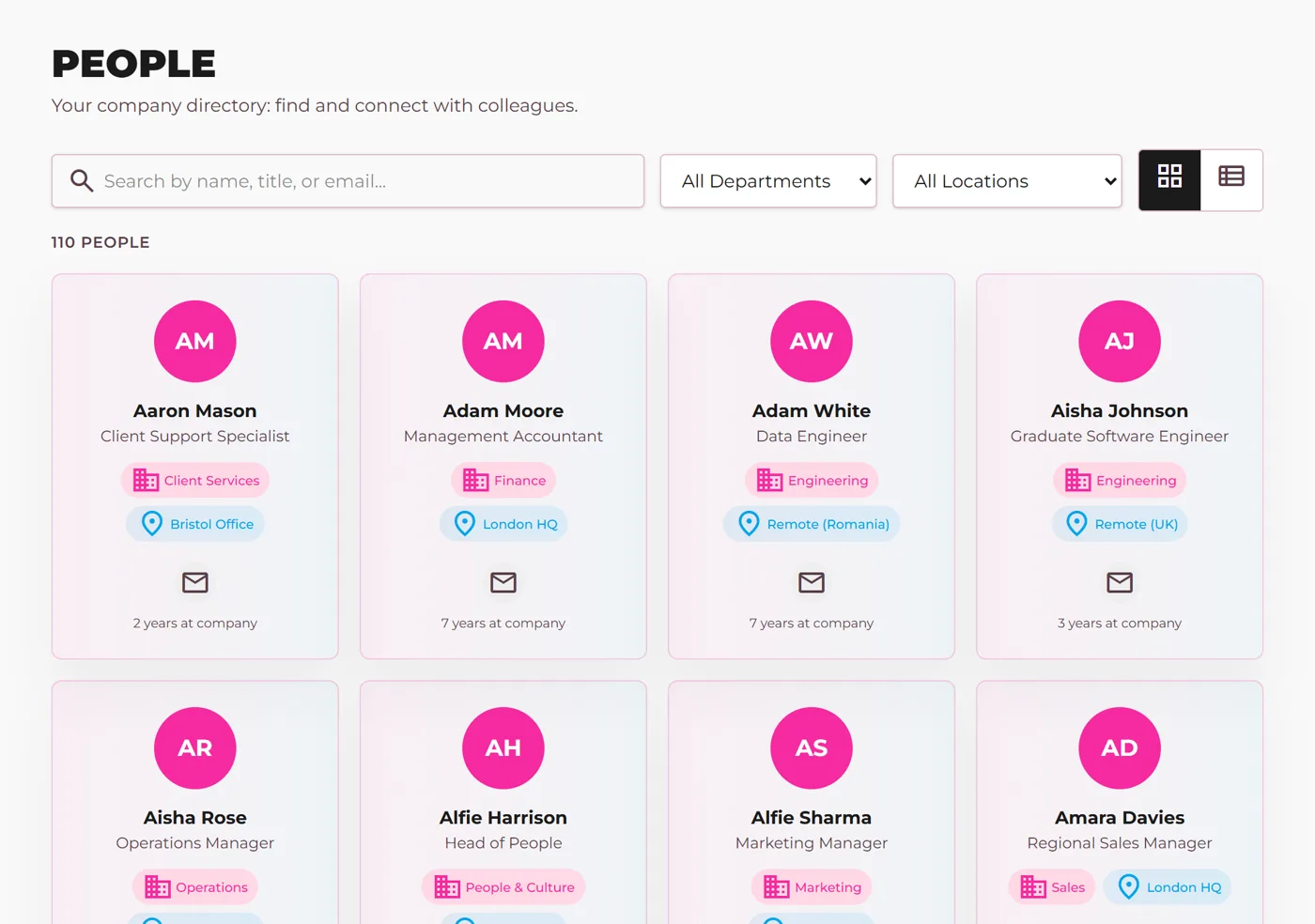Select the People & Culture department tag
Image resolution: width=1315 pixels, height=924 pixels.
pyautogui.click(x=503, y=887)
